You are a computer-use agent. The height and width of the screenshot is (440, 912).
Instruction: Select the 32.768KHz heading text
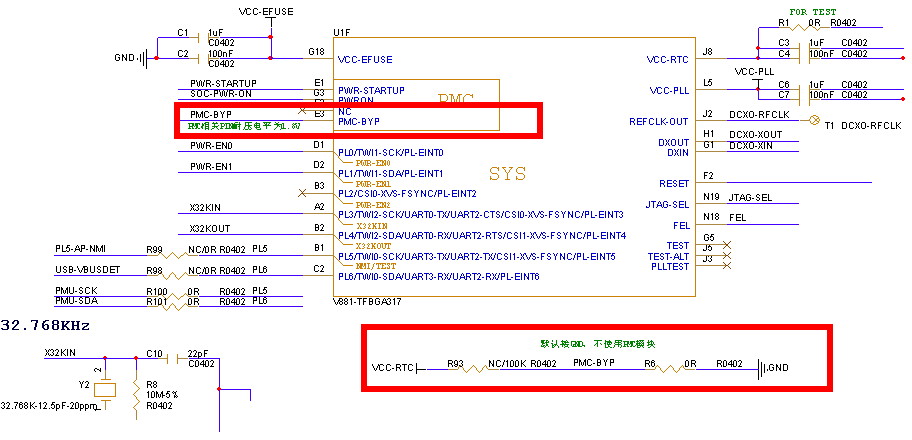(x=46, y=326)
